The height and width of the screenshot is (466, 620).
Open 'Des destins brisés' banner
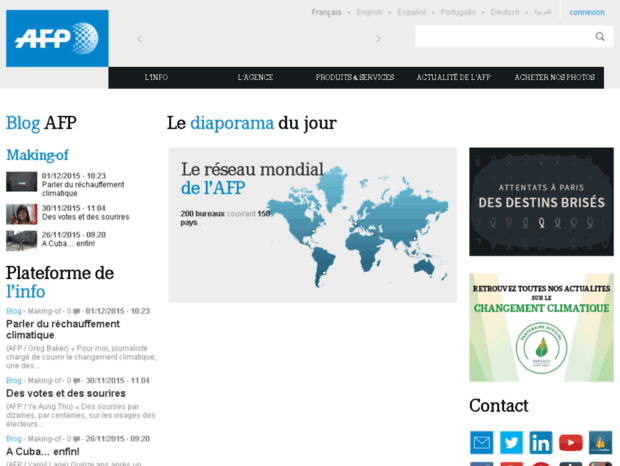[x=541, y=201]
